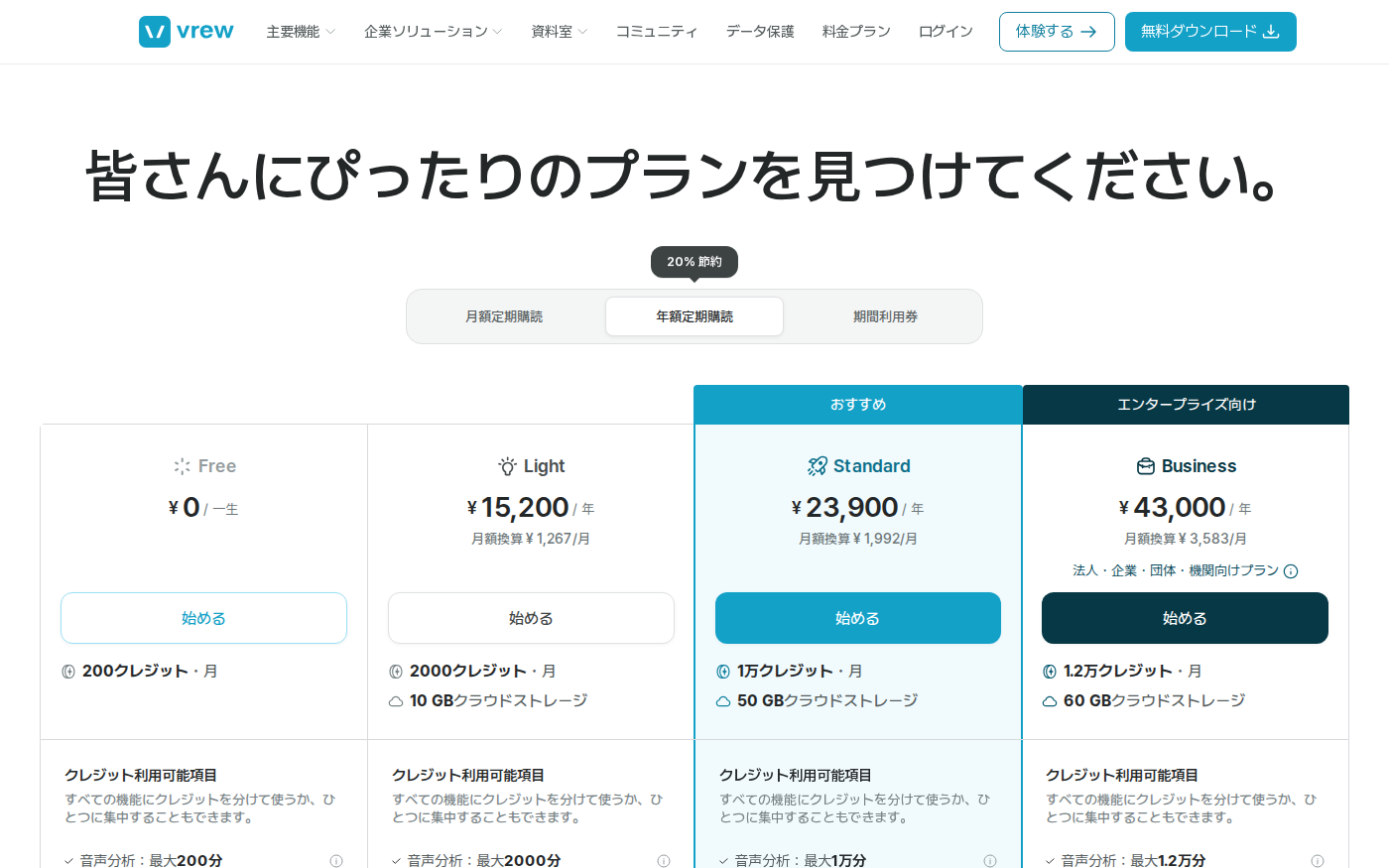Click the 20% 節約 tooltip badge
This screenshot has height=868, width=1389.
click(x=694, y=262)
